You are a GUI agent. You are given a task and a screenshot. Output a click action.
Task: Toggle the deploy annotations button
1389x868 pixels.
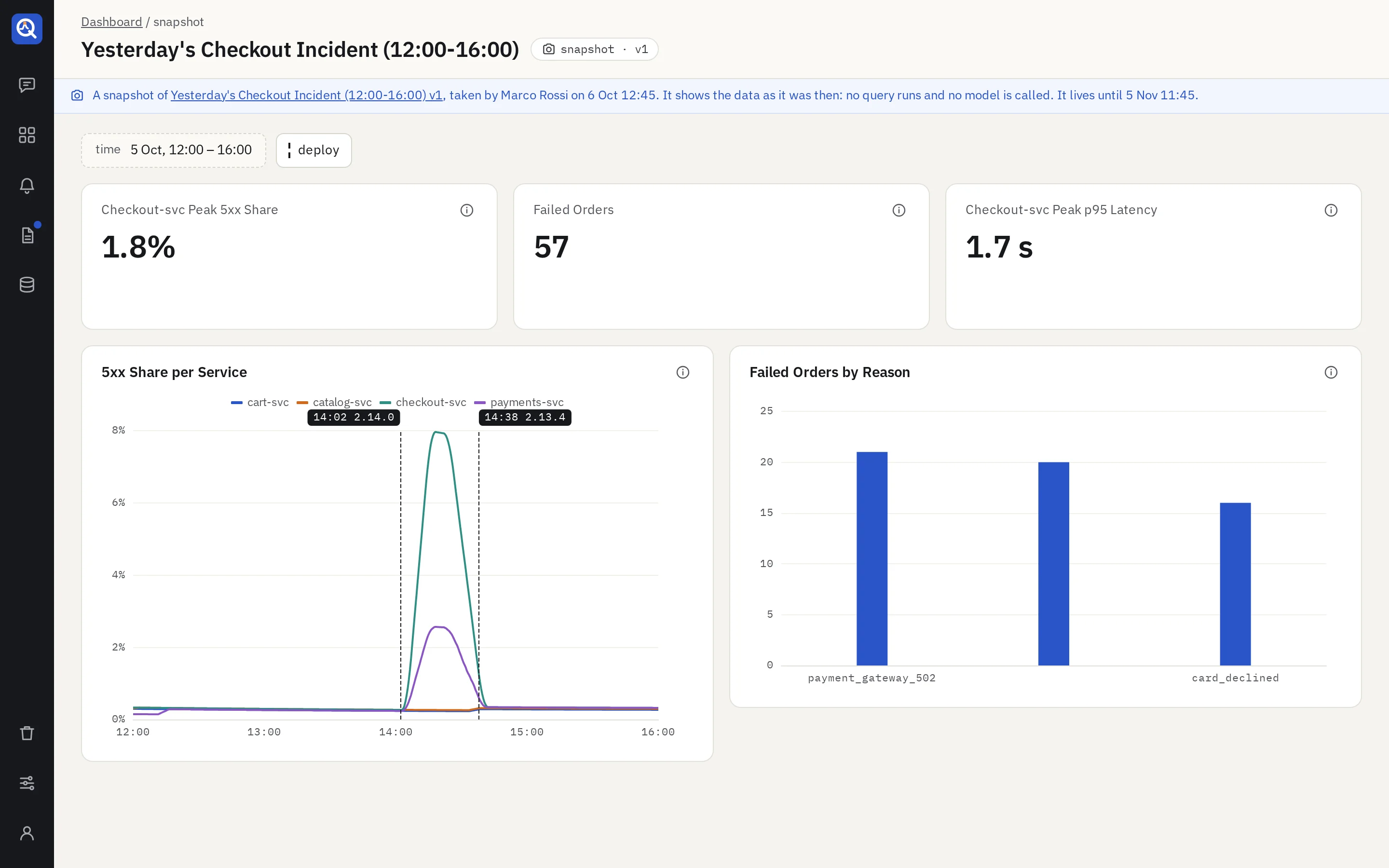(x=313, y=150)
